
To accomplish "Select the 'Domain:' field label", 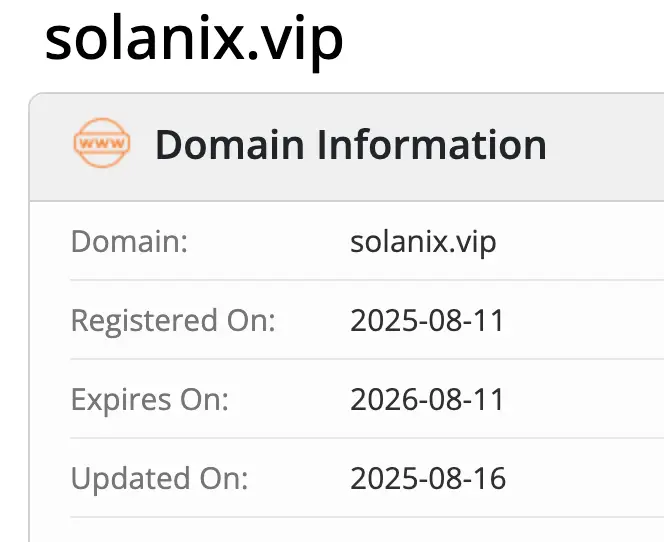I will click(129, 242).
